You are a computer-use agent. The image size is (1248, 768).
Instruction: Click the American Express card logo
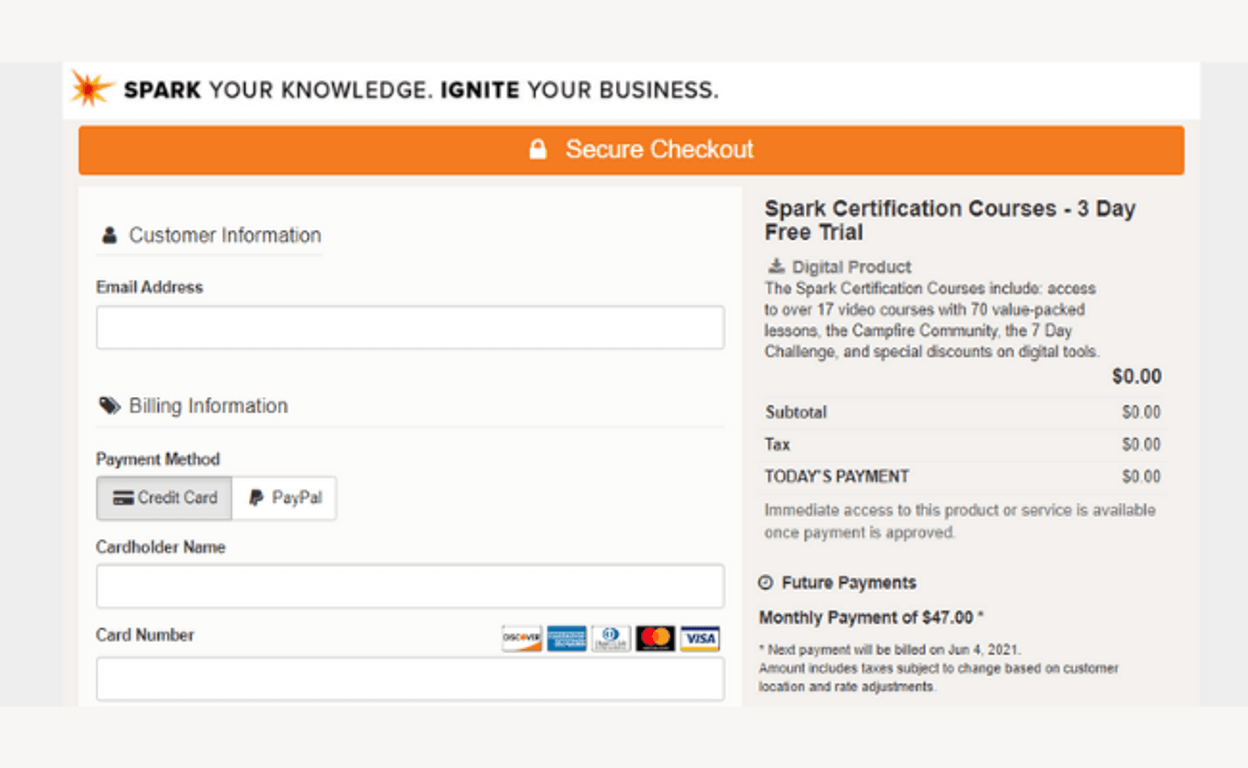pos(566,638)
